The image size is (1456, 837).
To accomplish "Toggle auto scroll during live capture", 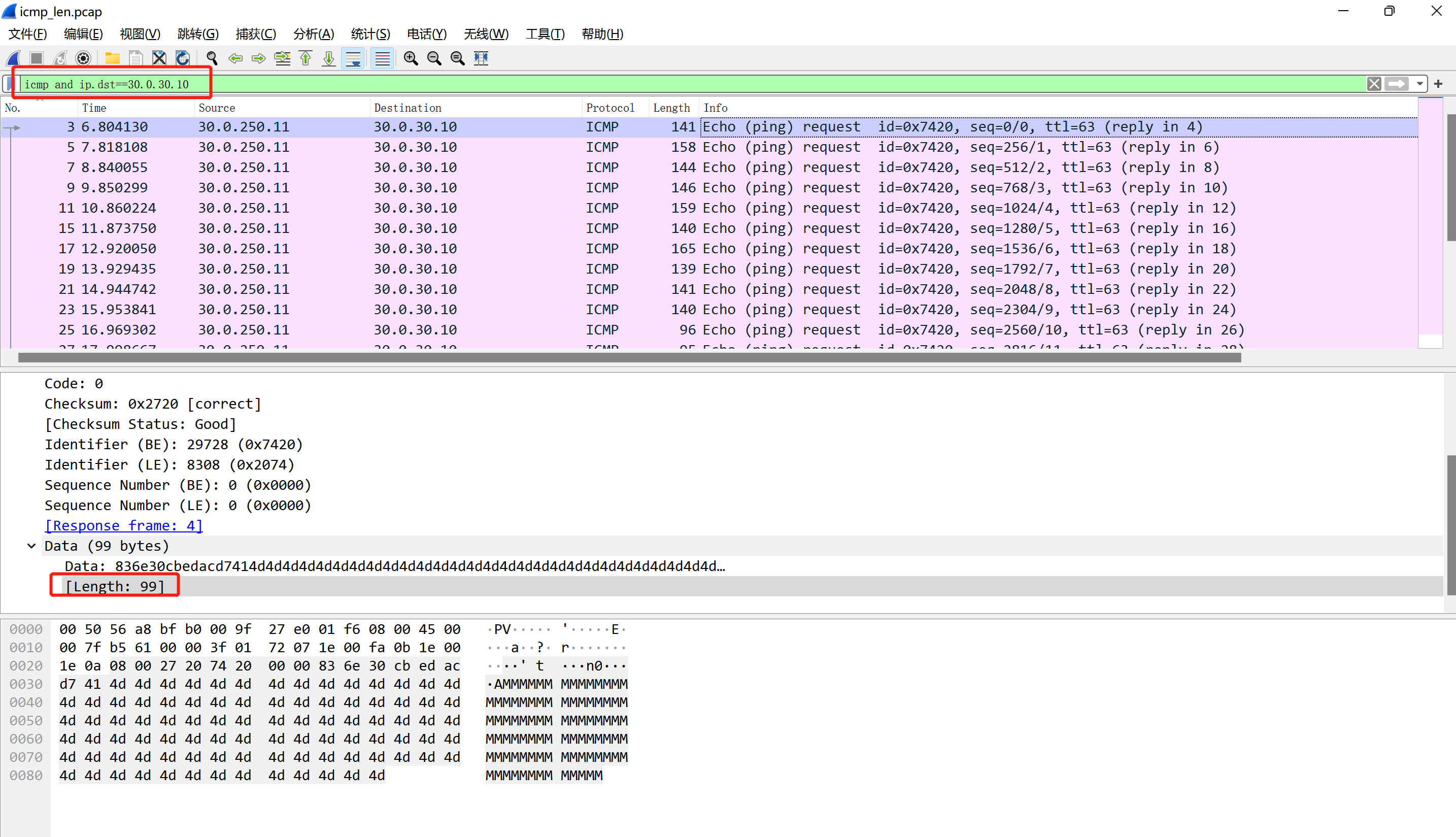I will pyautogui.click(x=353, y=58).
